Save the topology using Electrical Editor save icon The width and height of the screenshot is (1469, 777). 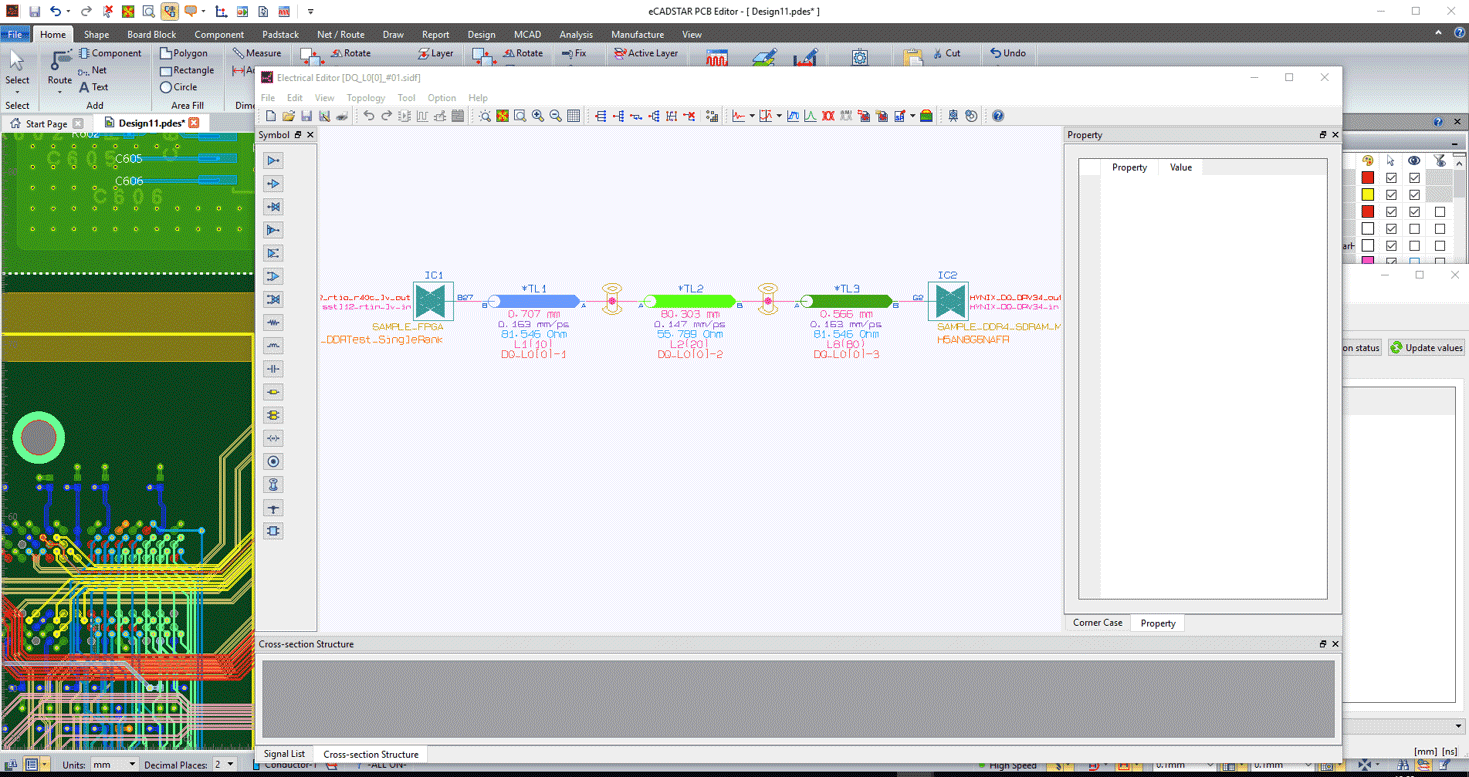[306, 116]
